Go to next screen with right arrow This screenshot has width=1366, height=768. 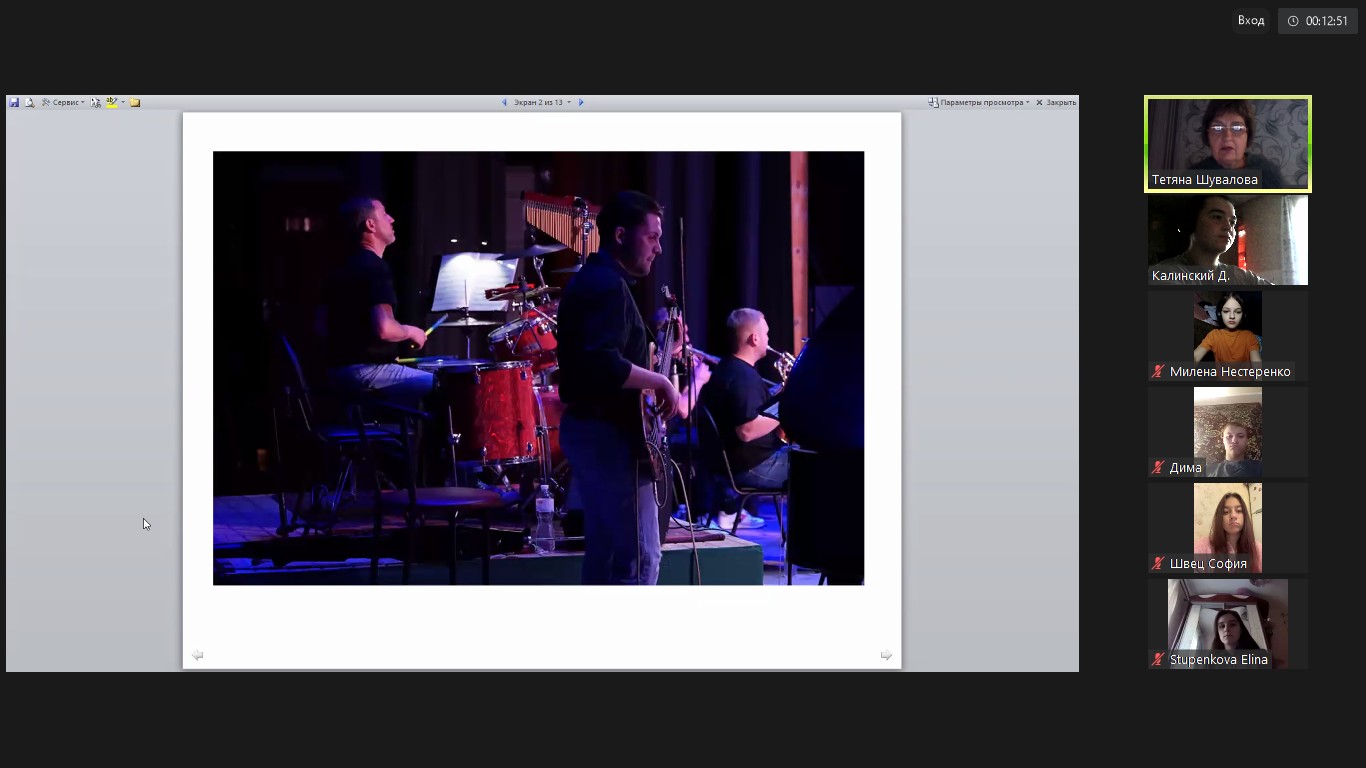click(581, 102)
